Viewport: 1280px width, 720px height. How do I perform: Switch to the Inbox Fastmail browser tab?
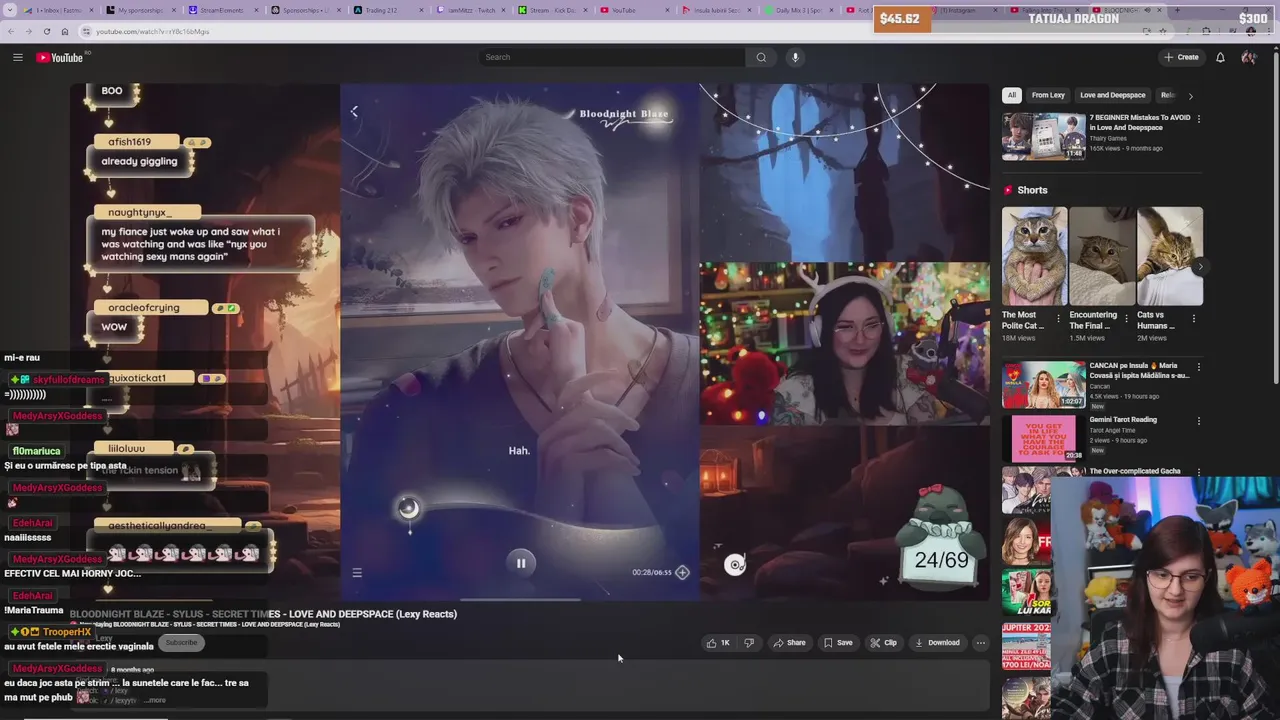pyautogui.click(x=58, y=10)
